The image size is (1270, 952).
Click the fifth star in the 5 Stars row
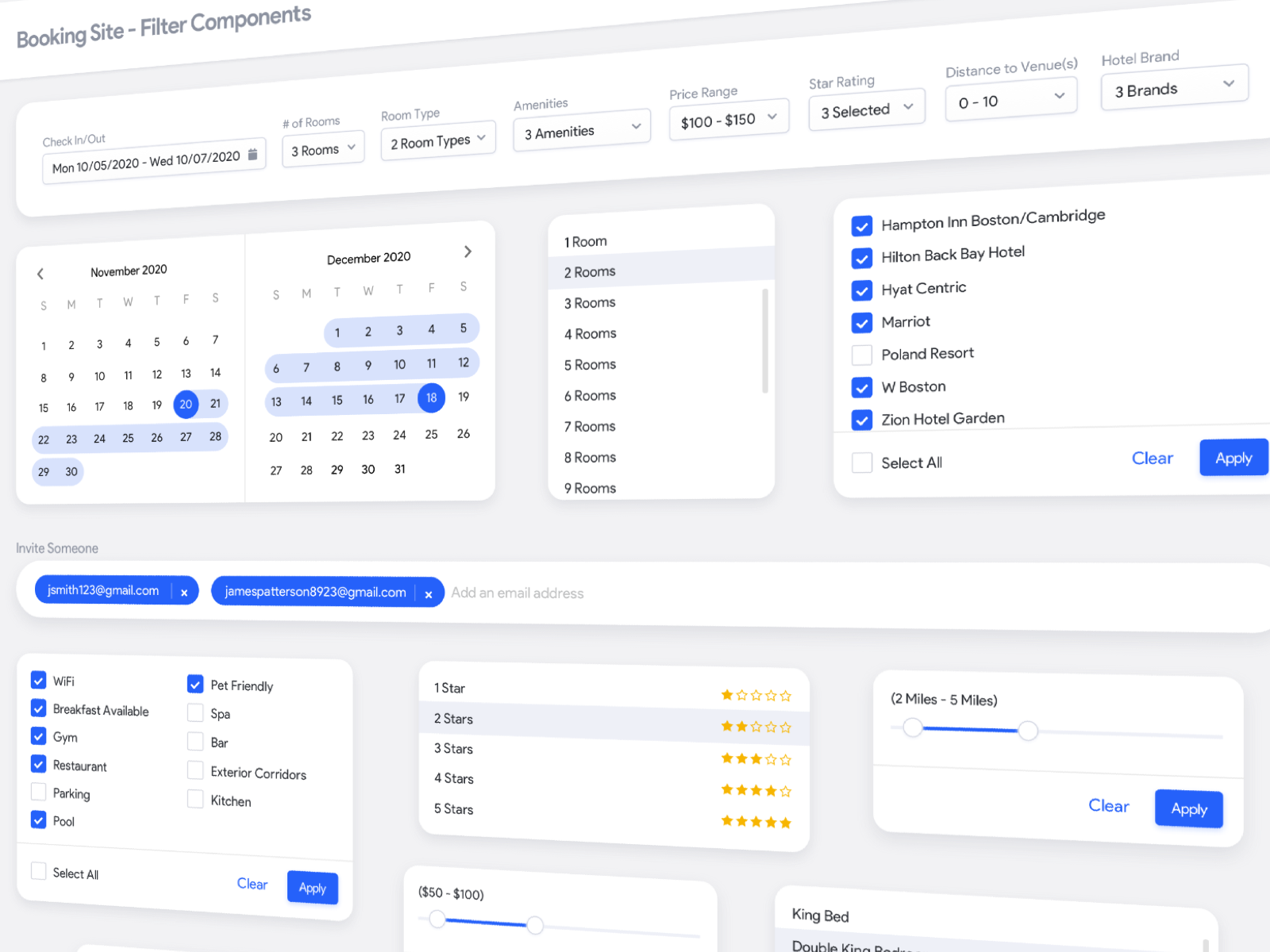coord(786,821)
